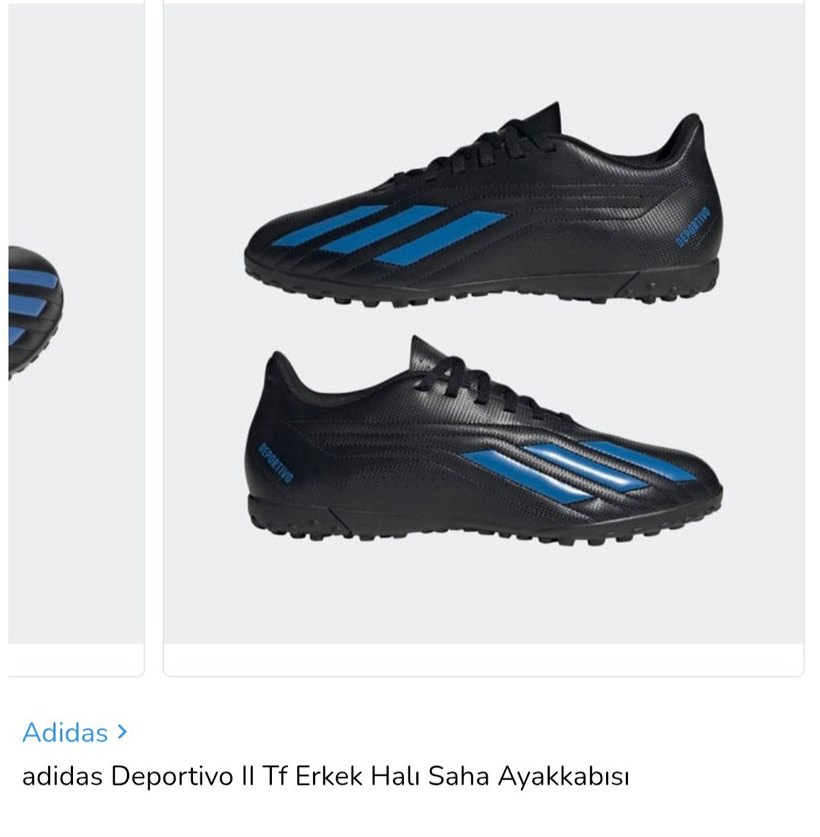Viewport: 820px width, 837px height.
Task: Click the DEPORTIVO heel label on lower shoe
Action: [x=275, y=463]
